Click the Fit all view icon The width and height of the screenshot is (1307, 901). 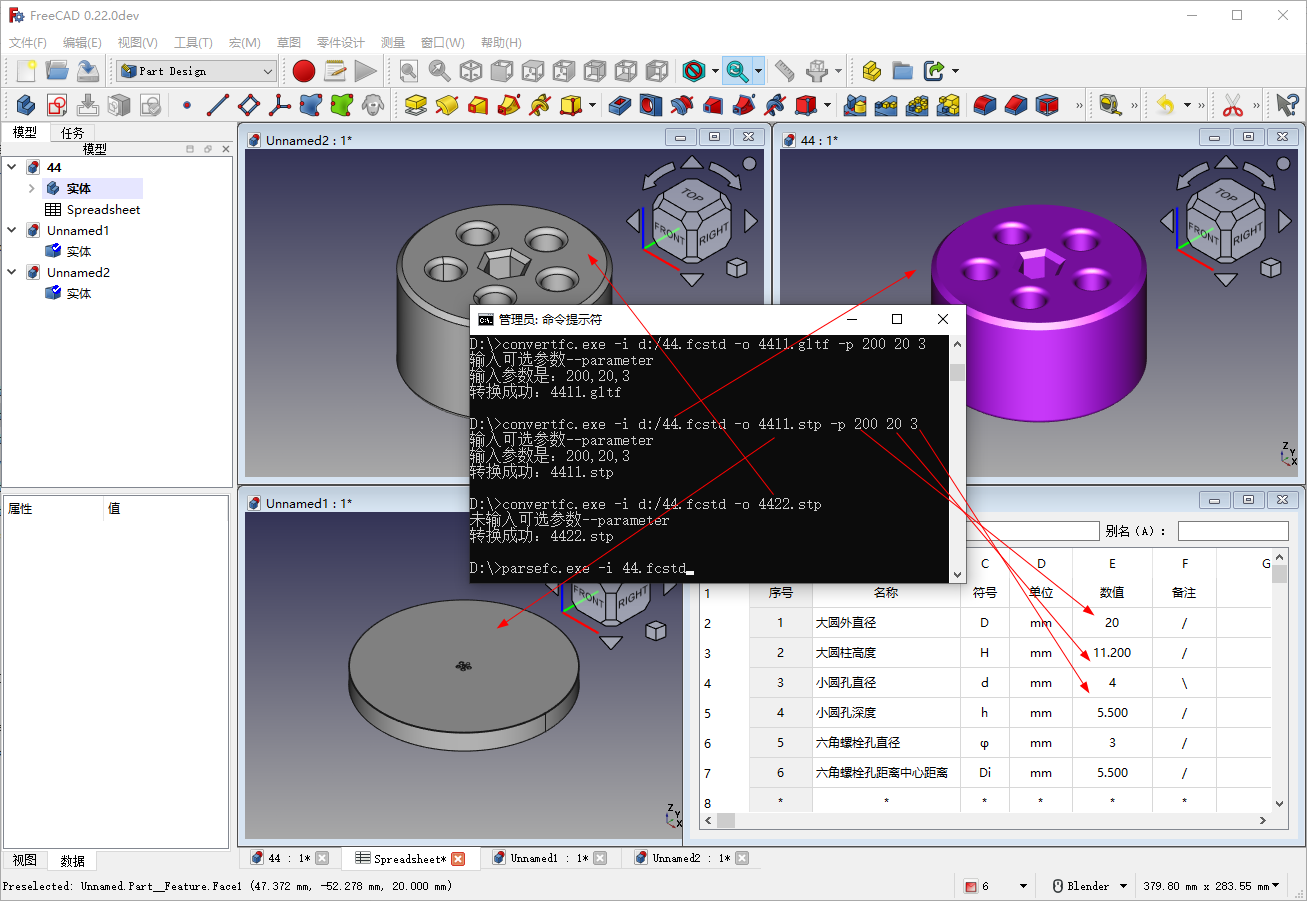click(x=408, y=70)
